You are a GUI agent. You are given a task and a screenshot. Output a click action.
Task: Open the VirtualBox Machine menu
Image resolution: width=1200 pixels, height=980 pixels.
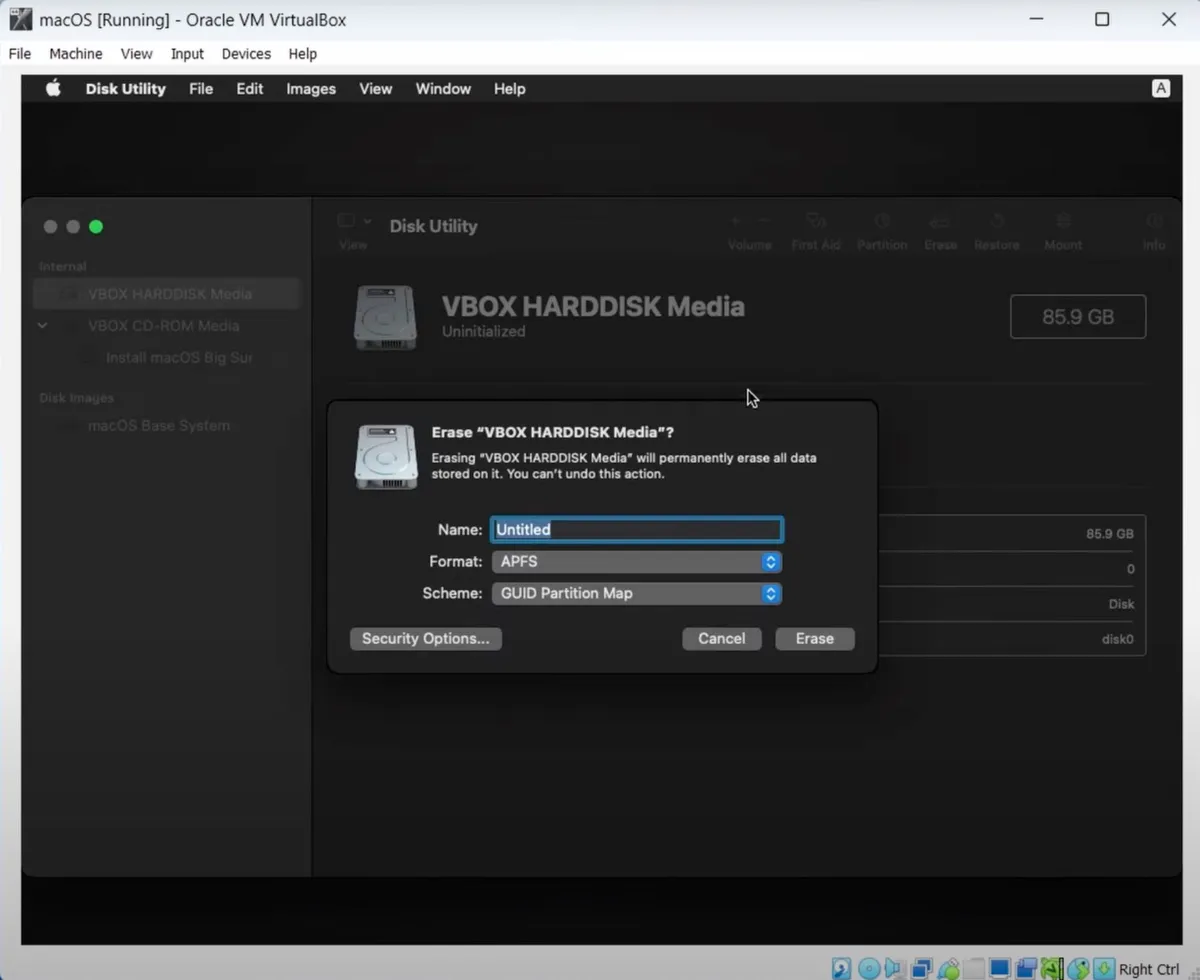(x=76, y=54)
